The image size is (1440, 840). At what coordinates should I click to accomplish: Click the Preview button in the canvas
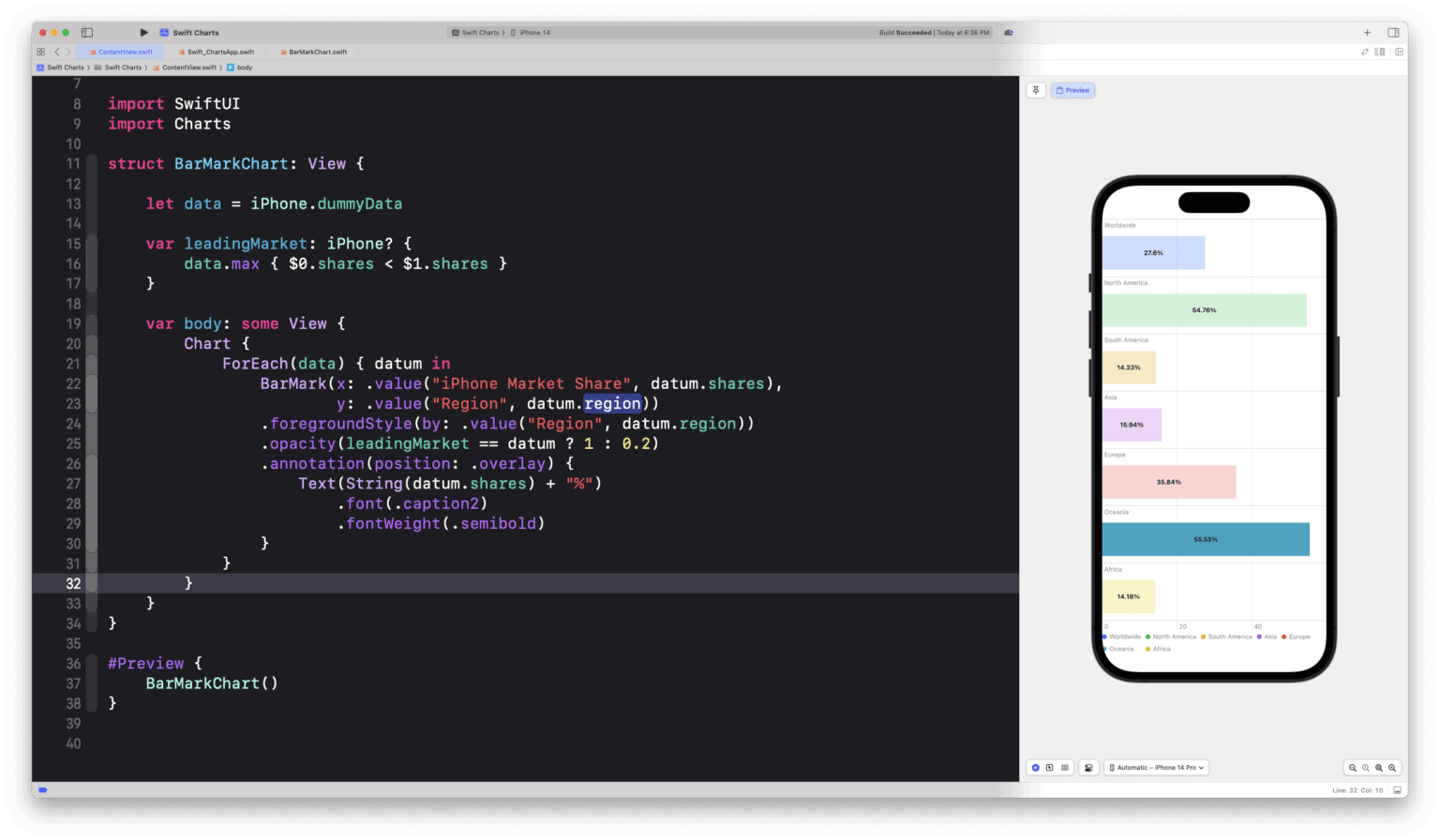pyautogui.click(x=1072, y=89)
